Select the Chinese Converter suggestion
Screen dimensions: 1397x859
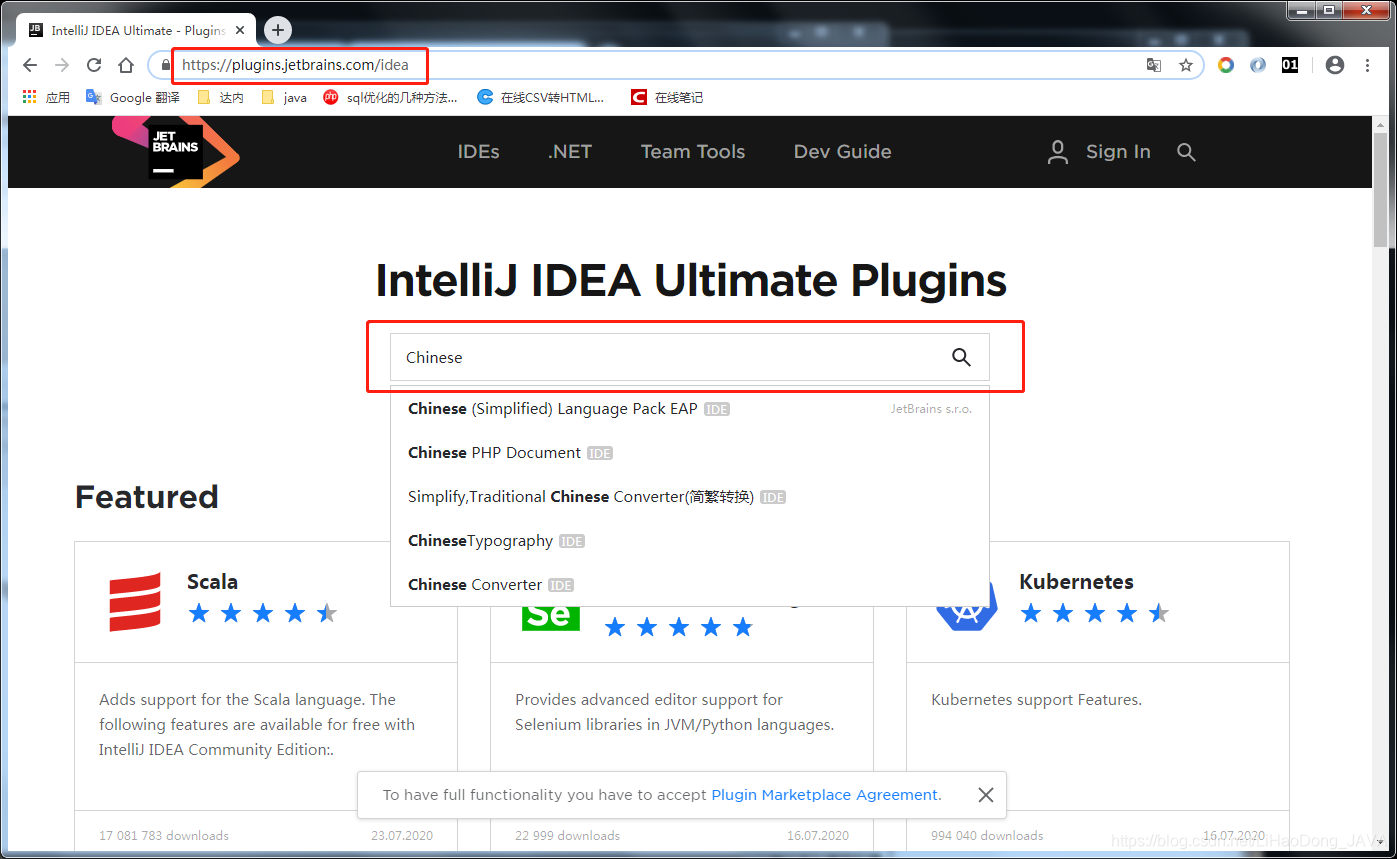pyautogui.click(x=689, y=585)
